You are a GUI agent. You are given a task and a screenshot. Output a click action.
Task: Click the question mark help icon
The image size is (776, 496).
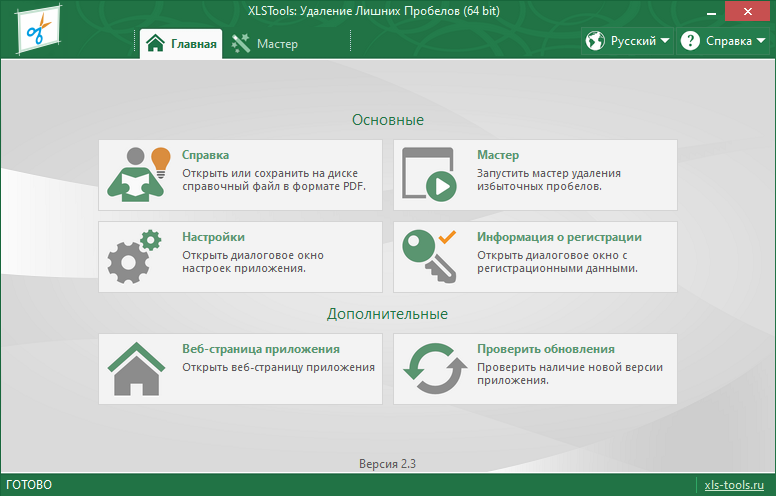pyautogui.click(x=690, y=41)
